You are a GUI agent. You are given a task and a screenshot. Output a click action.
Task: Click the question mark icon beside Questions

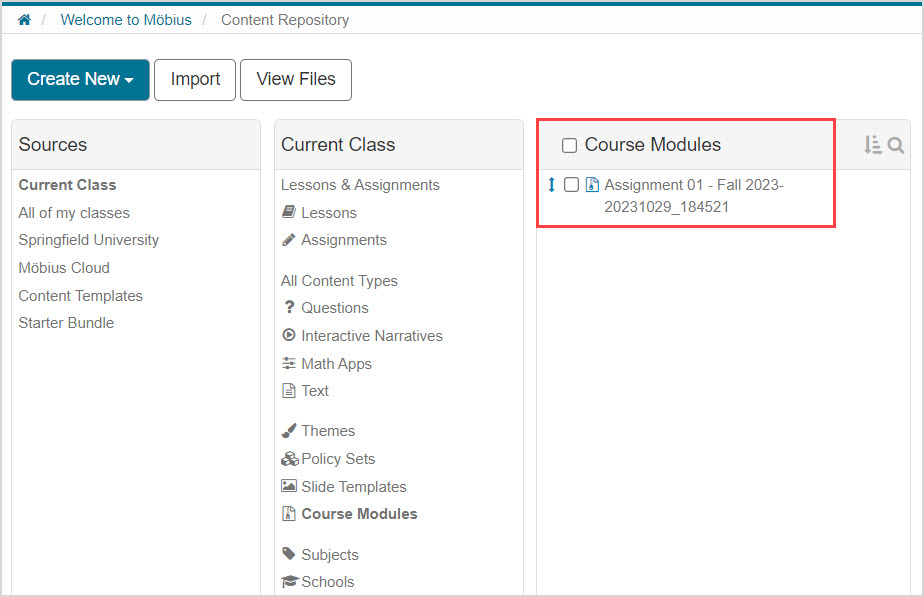(x=289, y=308)
